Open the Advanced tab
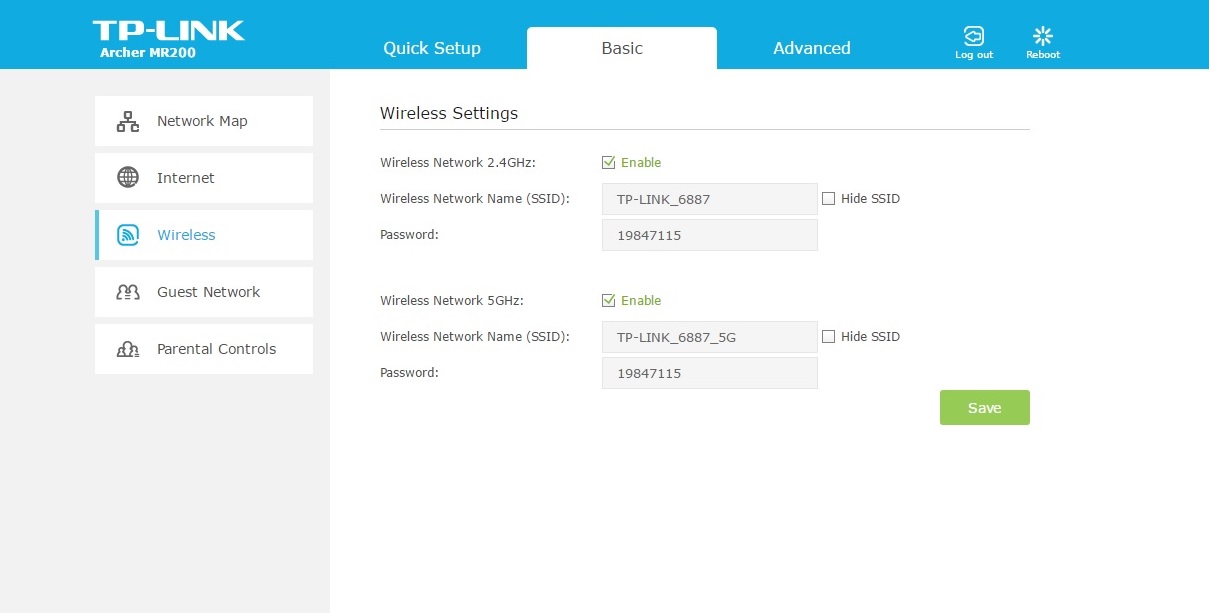This screenshot has height=613, width=1209. tap(811, 48)
